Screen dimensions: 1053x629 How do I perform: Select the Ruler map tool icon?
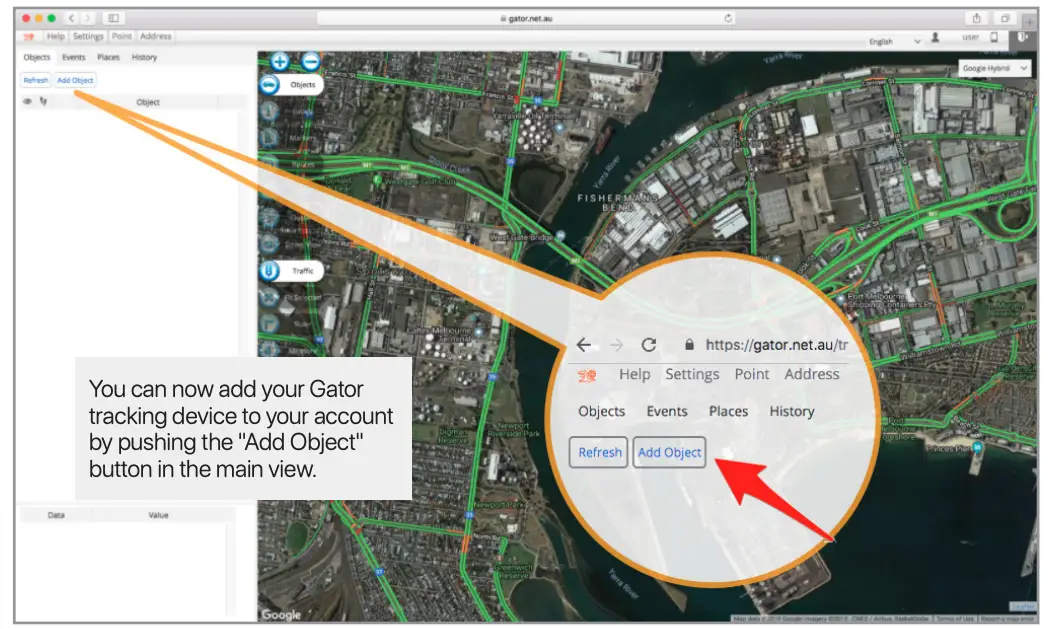[x=269, y=324]
